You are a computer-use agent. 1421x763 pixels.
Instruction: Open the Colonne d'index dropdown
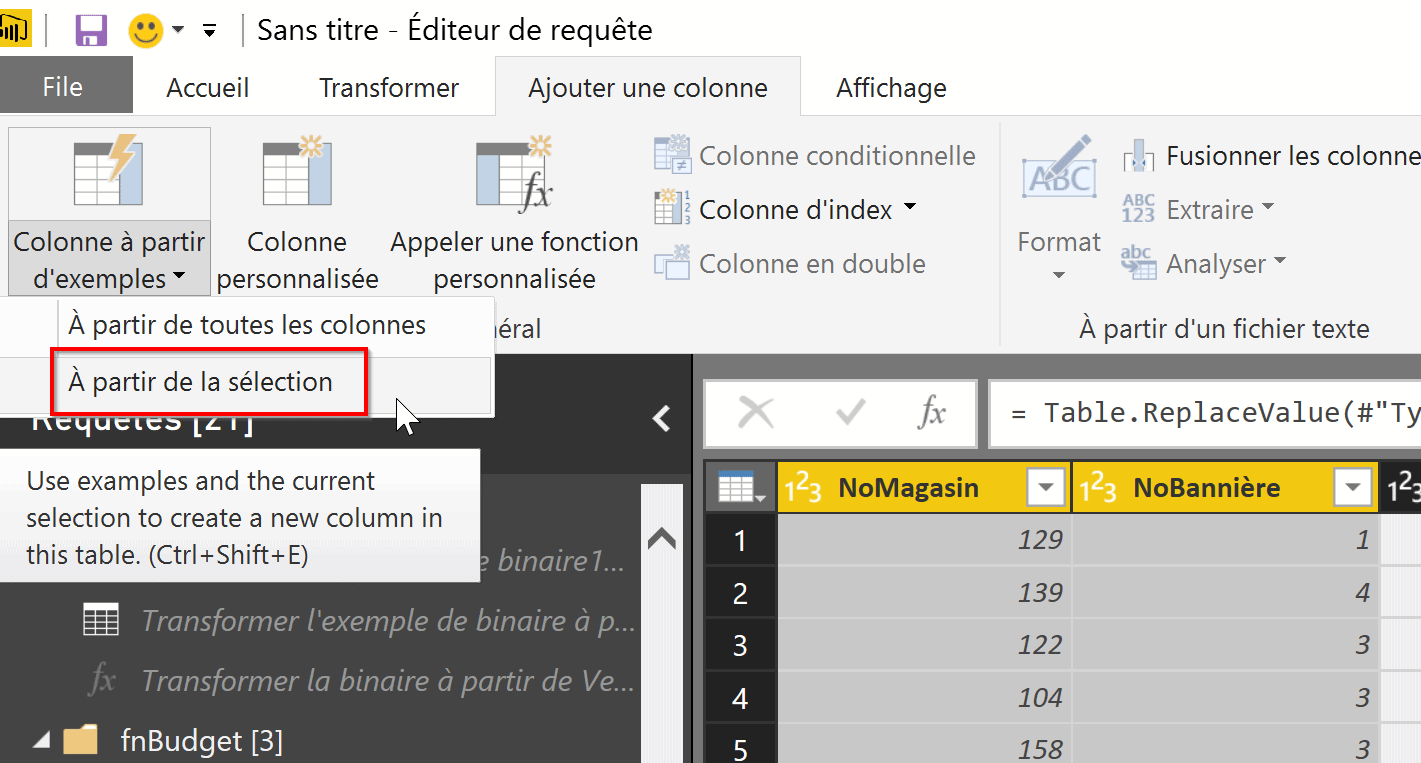click(x=909, y=208)
